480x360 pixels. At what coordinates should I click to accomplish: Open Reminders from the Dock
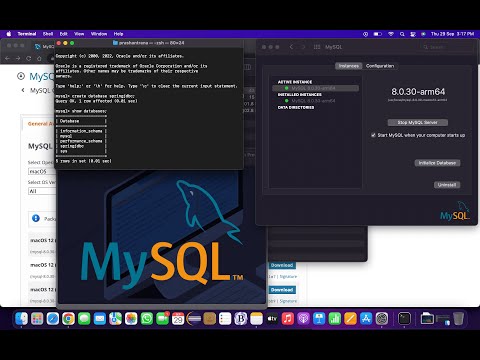tap(225, 319)
